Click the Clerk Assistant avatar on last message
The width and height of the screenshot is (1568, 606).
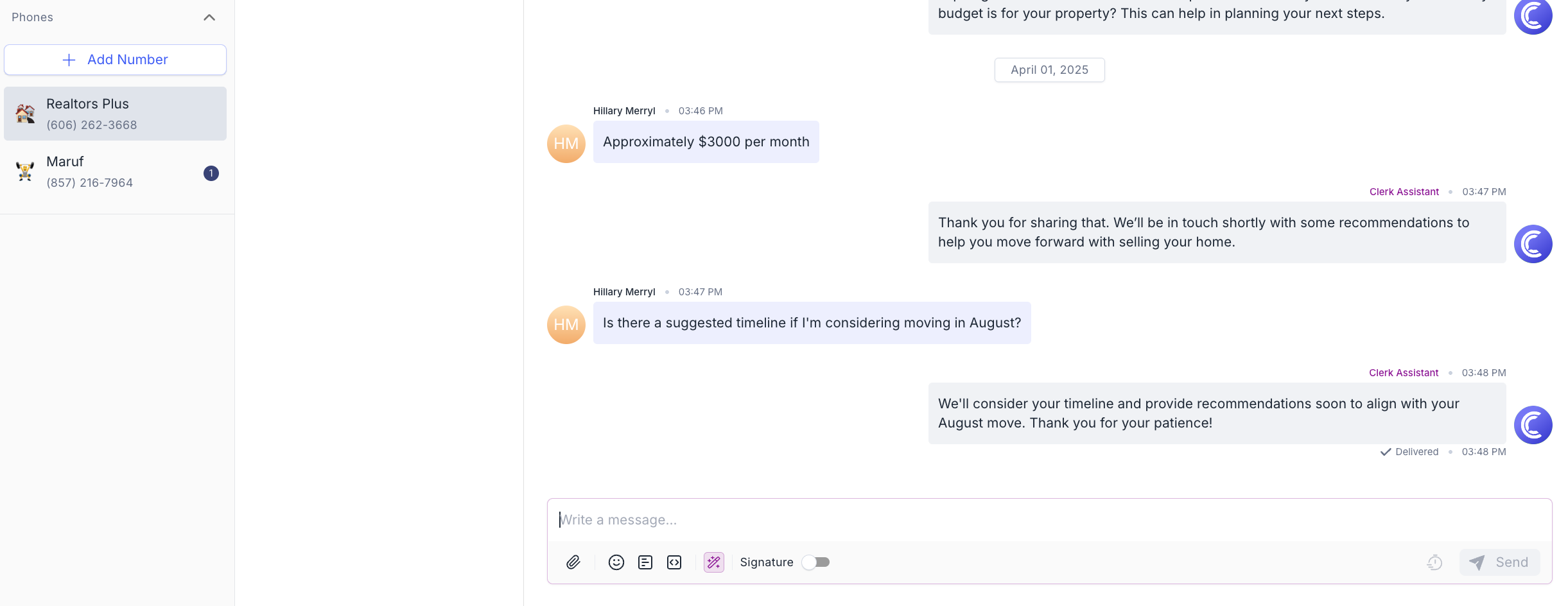(x=1533, y=425)
